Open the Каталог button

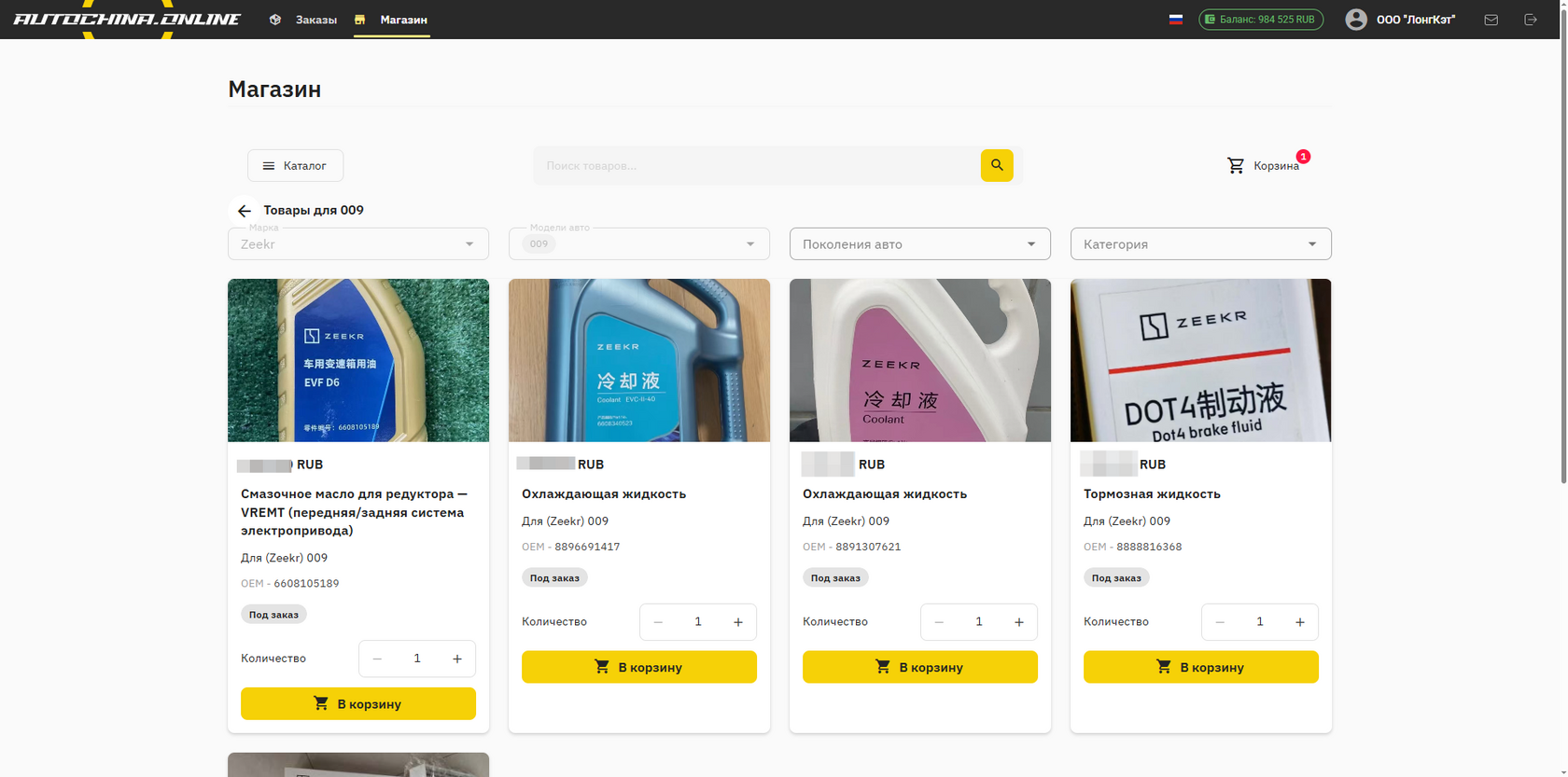tap(295, 165)
